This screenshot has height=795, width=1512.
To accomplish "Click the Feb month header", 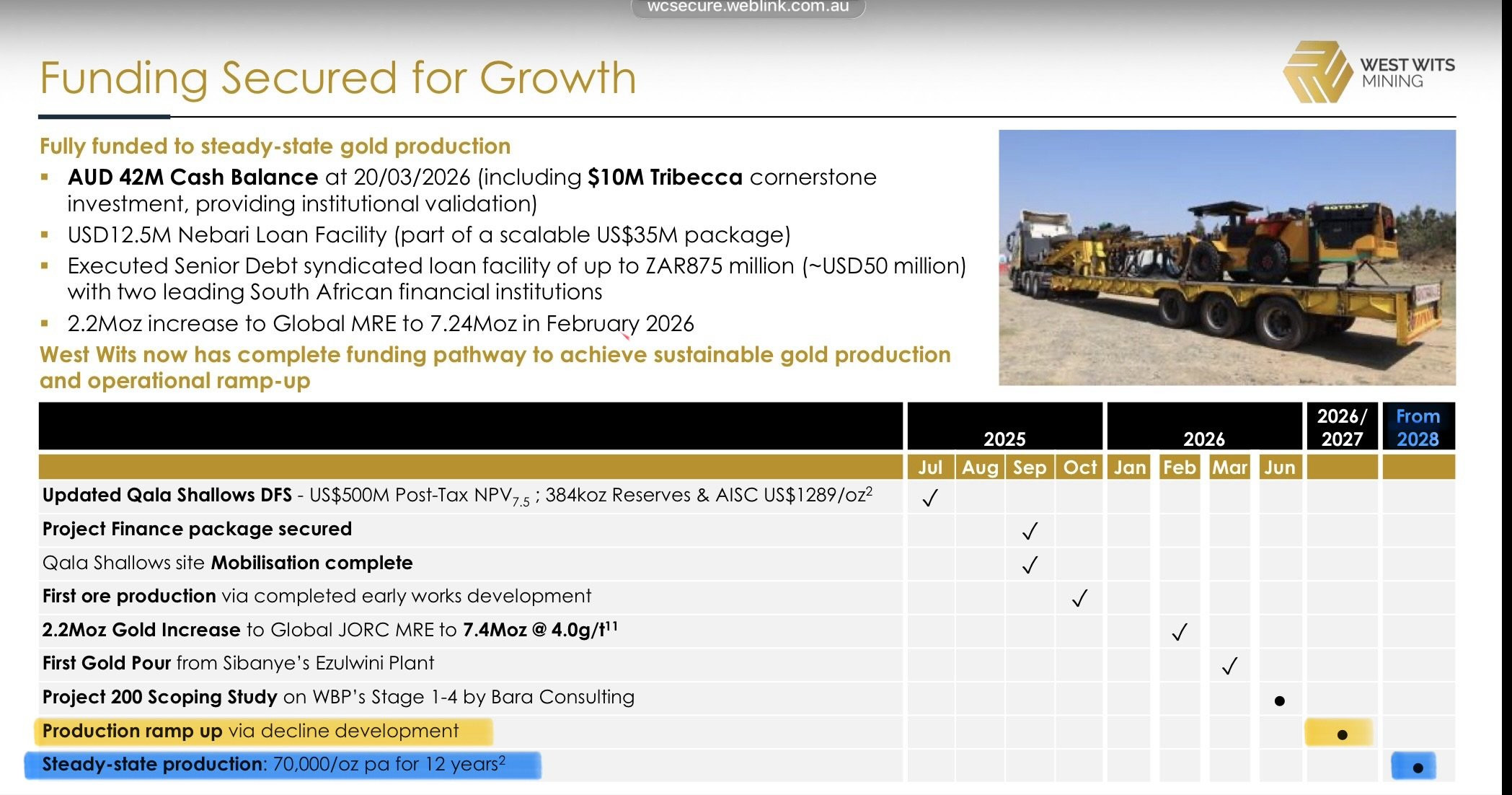I will (1180, 467).
